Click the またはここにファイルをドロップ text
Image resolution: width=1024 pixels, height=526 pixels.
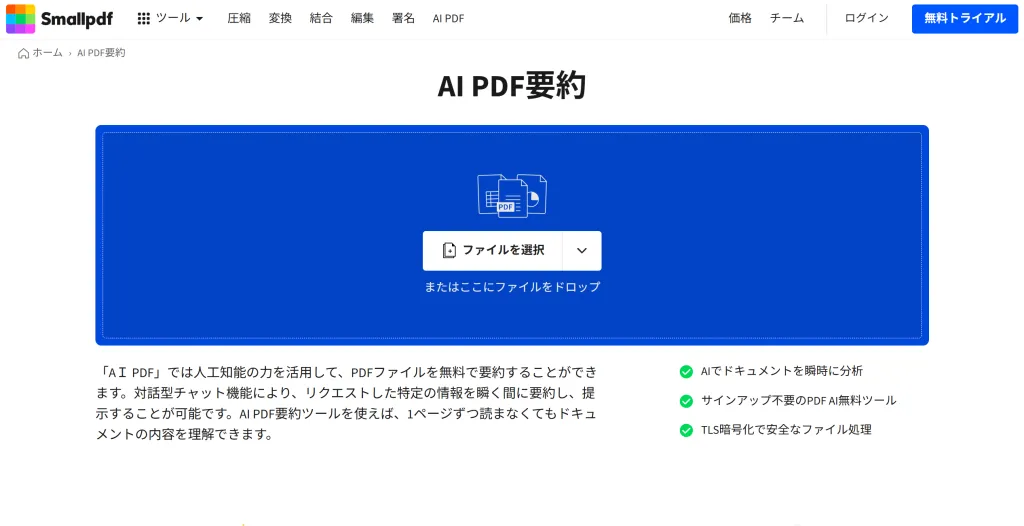pos(512,287)
